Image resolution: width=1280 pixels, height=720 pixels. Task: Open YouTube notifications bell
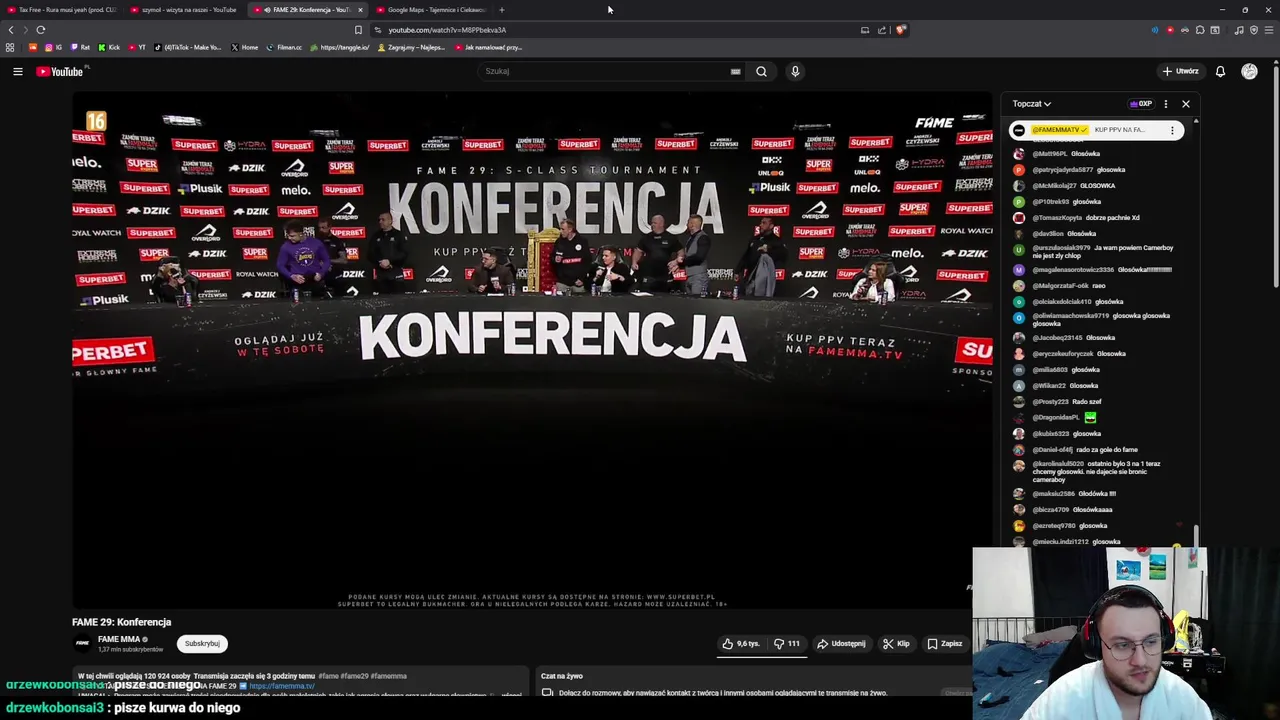(1220, 71)
